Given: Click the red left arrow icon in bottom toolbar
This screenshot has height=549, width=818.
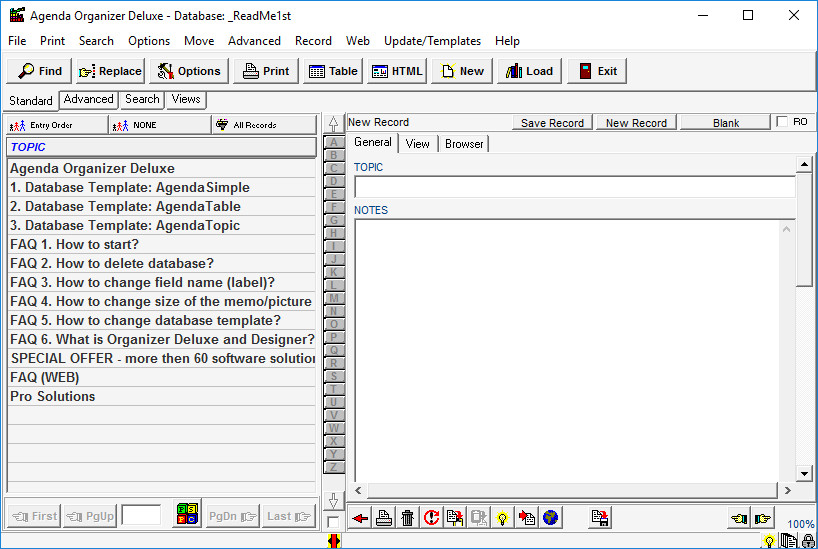Looking at the screenshot, I should [360, 518].
